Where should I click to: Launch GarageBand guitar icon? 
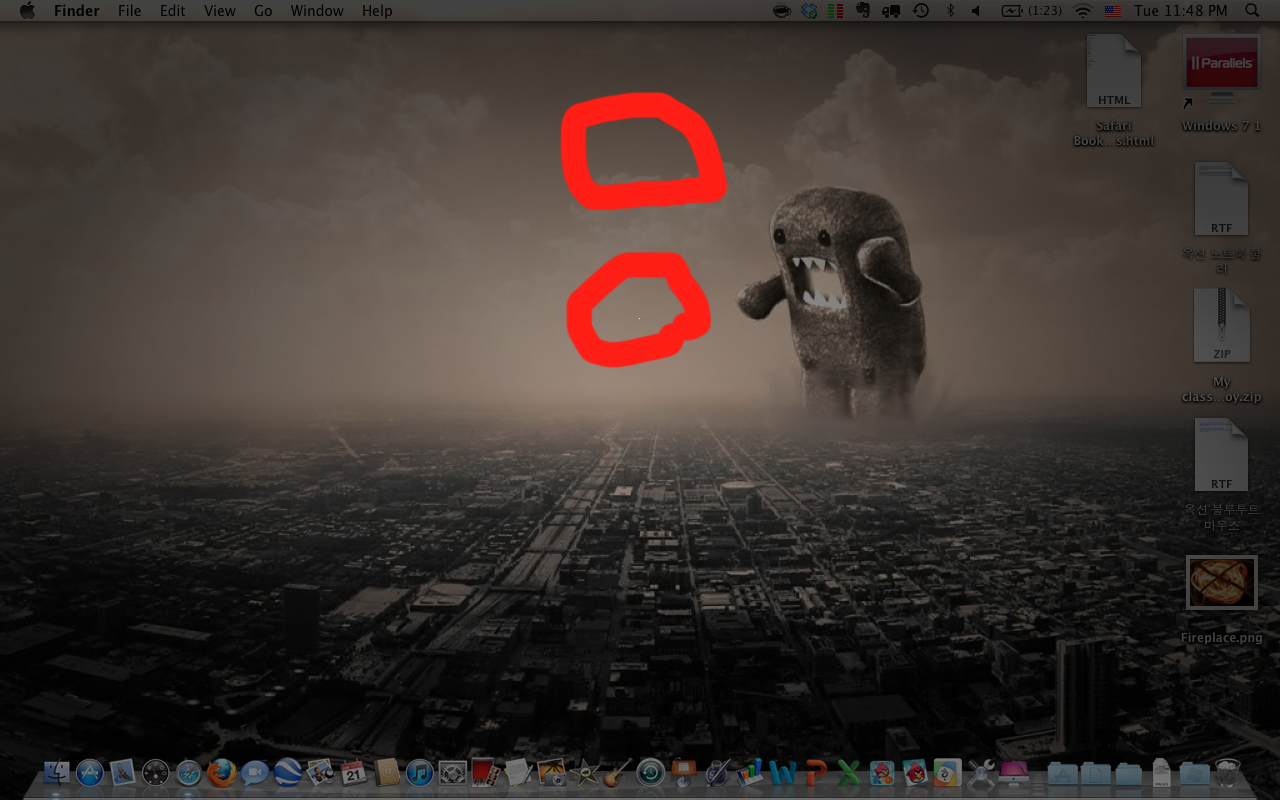click(618, 773)
